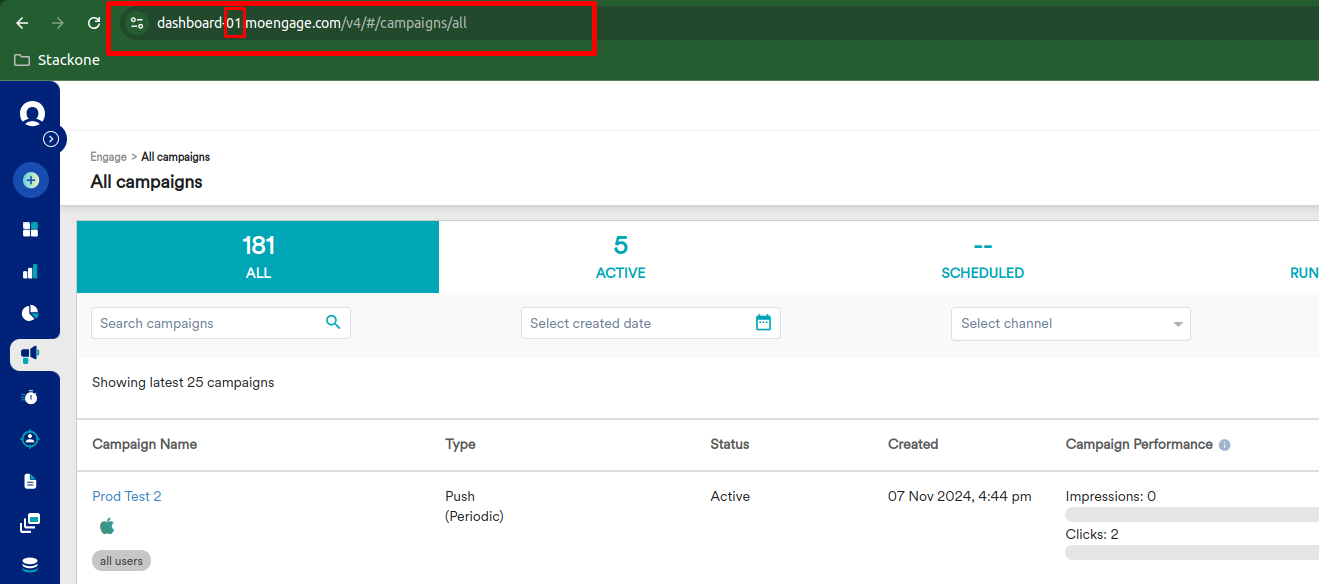
Task: Open the database stack icon in sidebar
Action: click(x=31, y=565)
